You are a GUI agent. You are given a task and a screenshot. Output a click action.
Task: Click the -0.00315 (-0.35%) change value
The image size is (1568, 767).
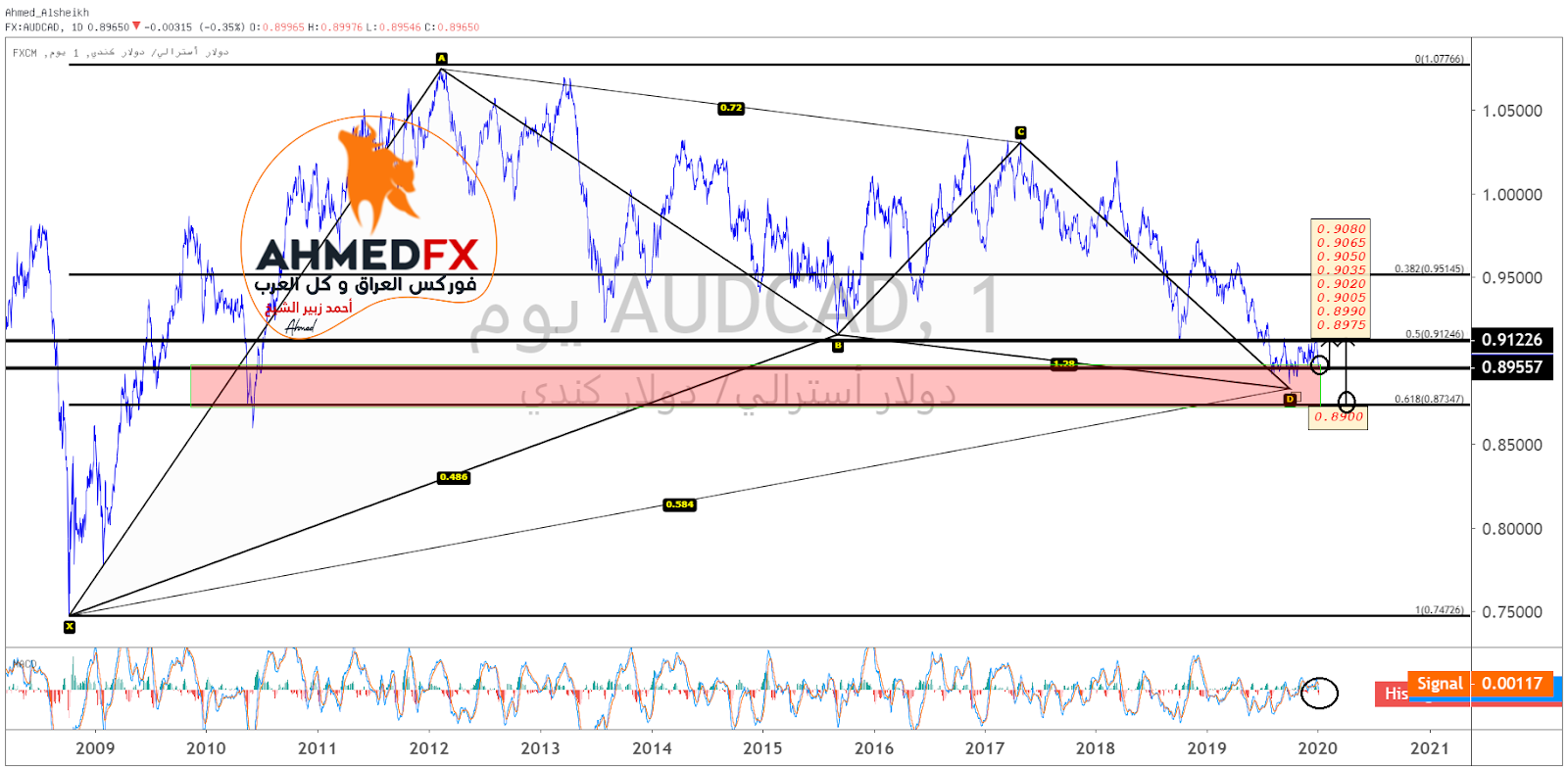click(195, 27)
